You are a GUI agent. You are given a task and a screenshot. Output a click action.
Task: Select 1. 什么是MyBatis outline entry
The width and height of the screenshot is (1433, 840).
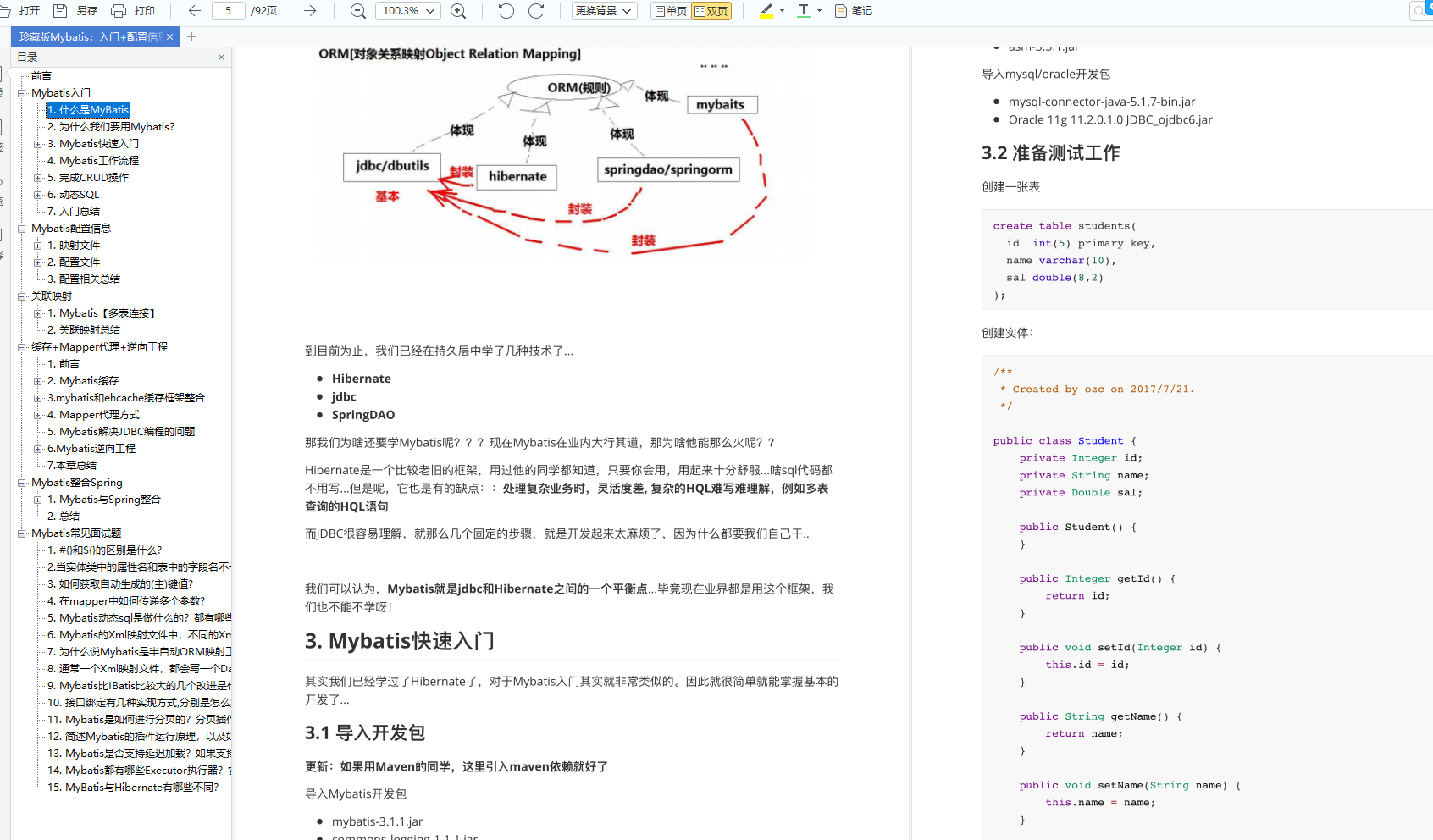[x=88, y=110]
